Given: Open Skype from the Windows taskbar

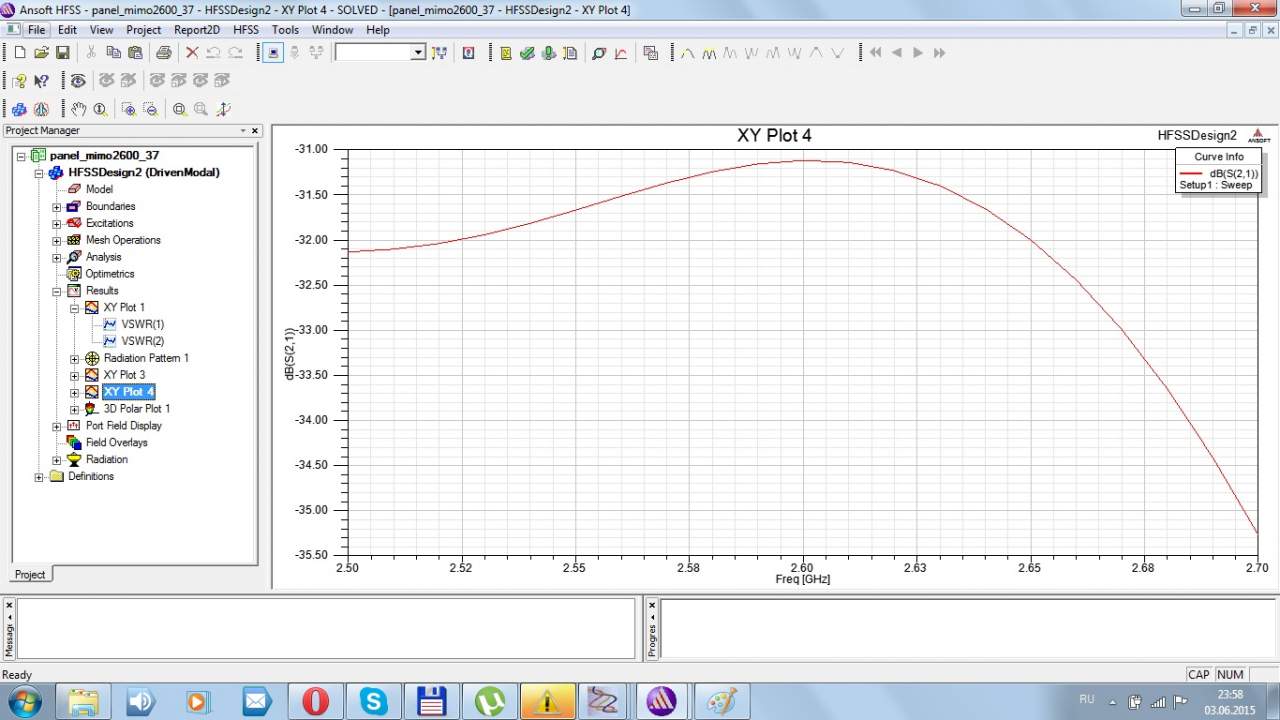Looking at the screenshot, I should pos(374,701).
